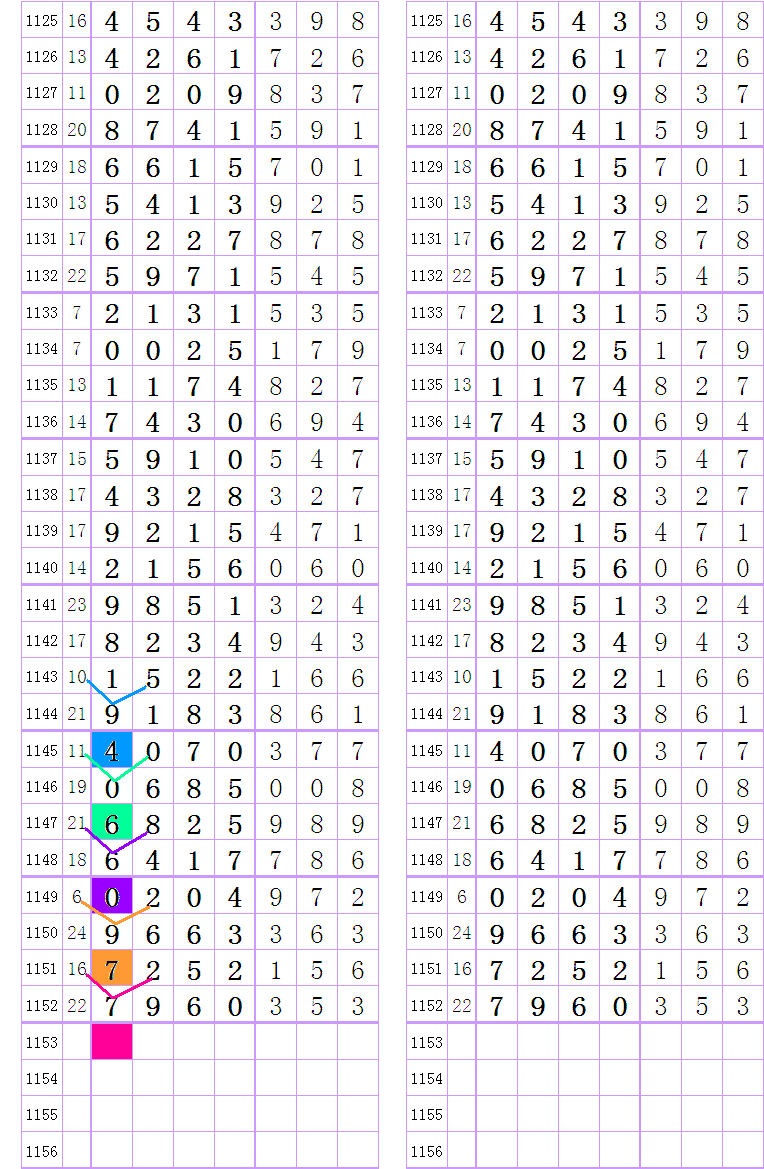Select the red 4 in right table row 1136
764x1169 pixels.
click(x=742, y=422)
